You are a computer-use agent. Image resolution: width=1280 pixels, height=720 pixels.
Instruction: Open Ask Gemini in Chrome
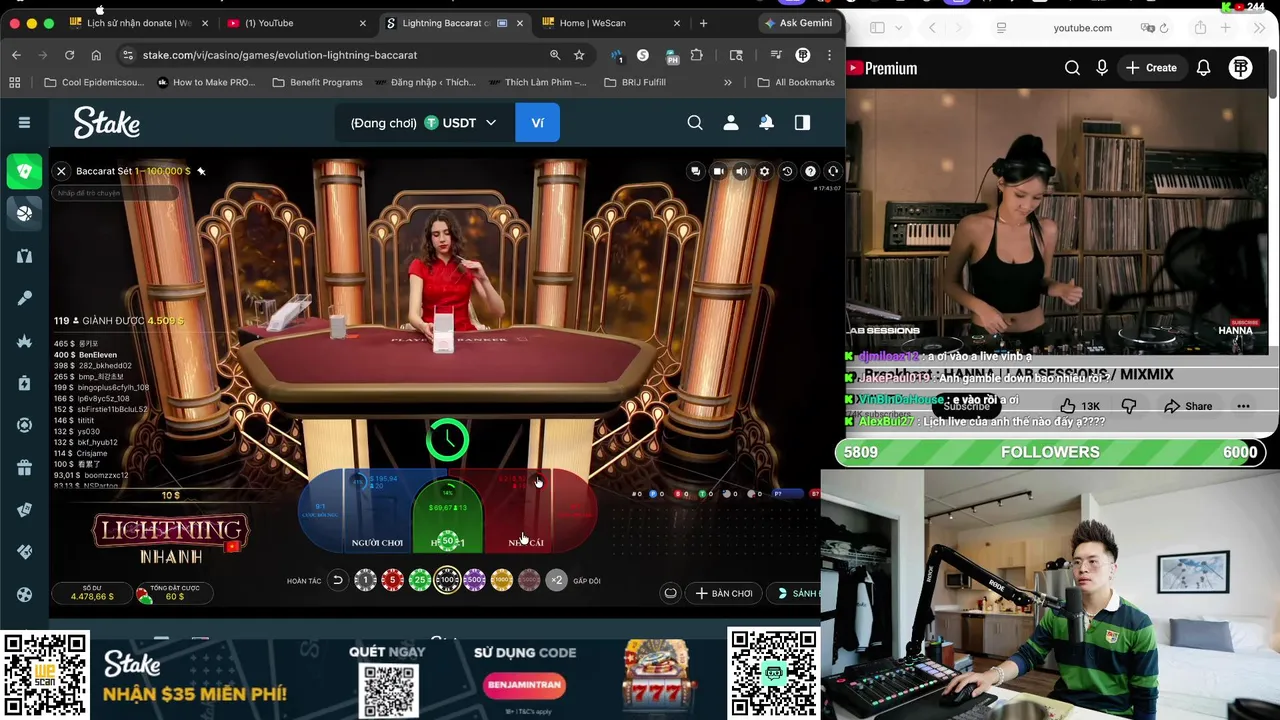(798, 23)
